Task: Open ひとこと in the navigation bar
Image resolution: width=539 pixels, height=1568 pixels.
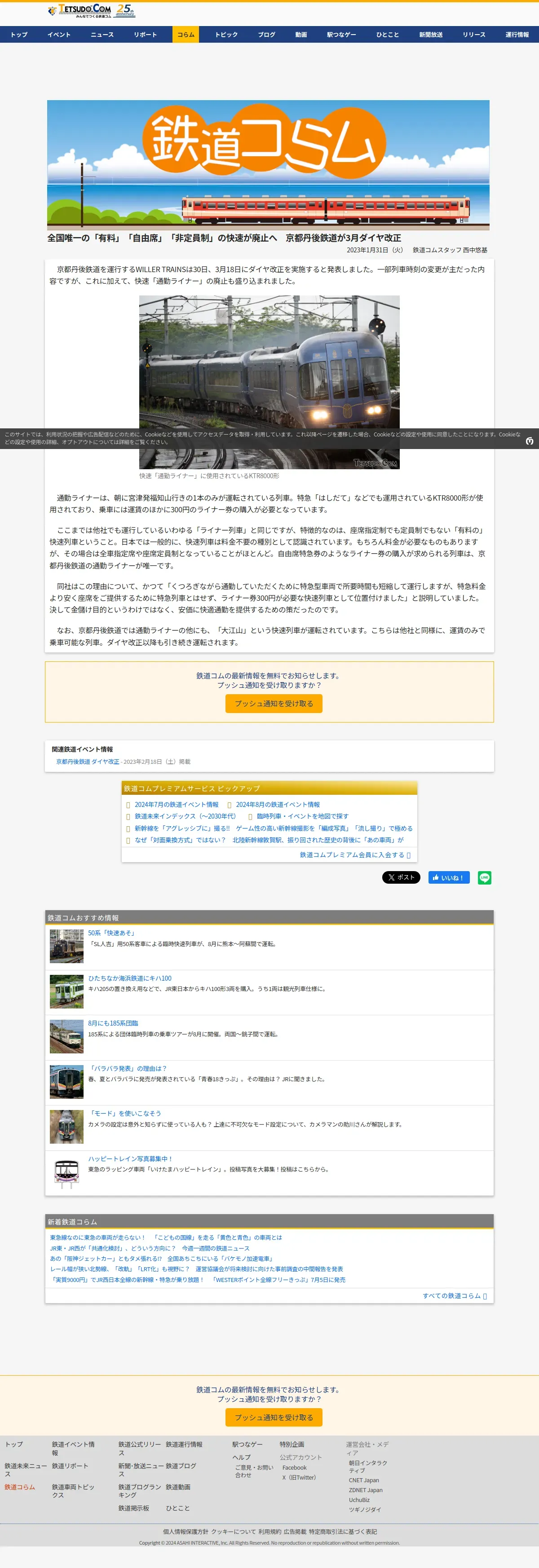Action: [x=387, y=35]
